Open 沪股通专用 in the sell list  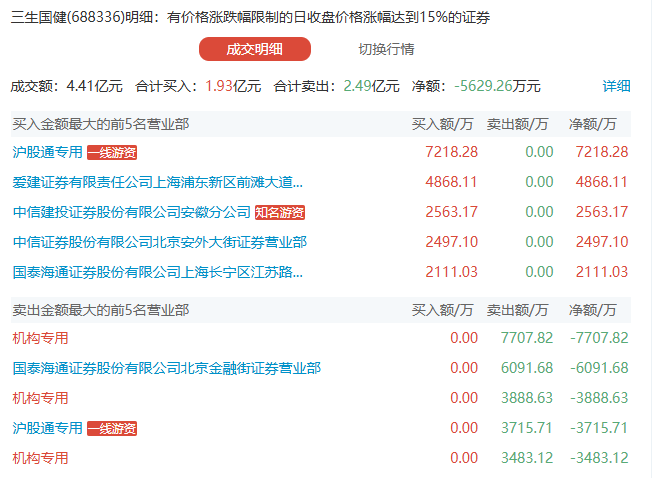[x=47, y=428]
